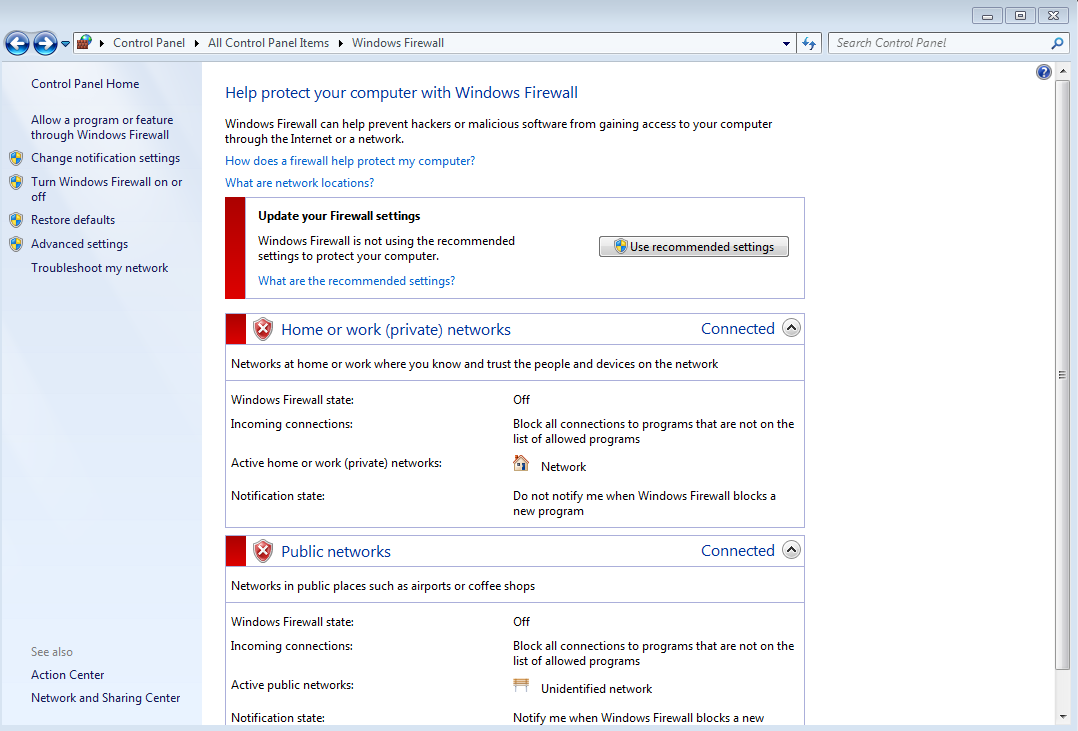Click Restore defaults link

(x=73, y=220)
